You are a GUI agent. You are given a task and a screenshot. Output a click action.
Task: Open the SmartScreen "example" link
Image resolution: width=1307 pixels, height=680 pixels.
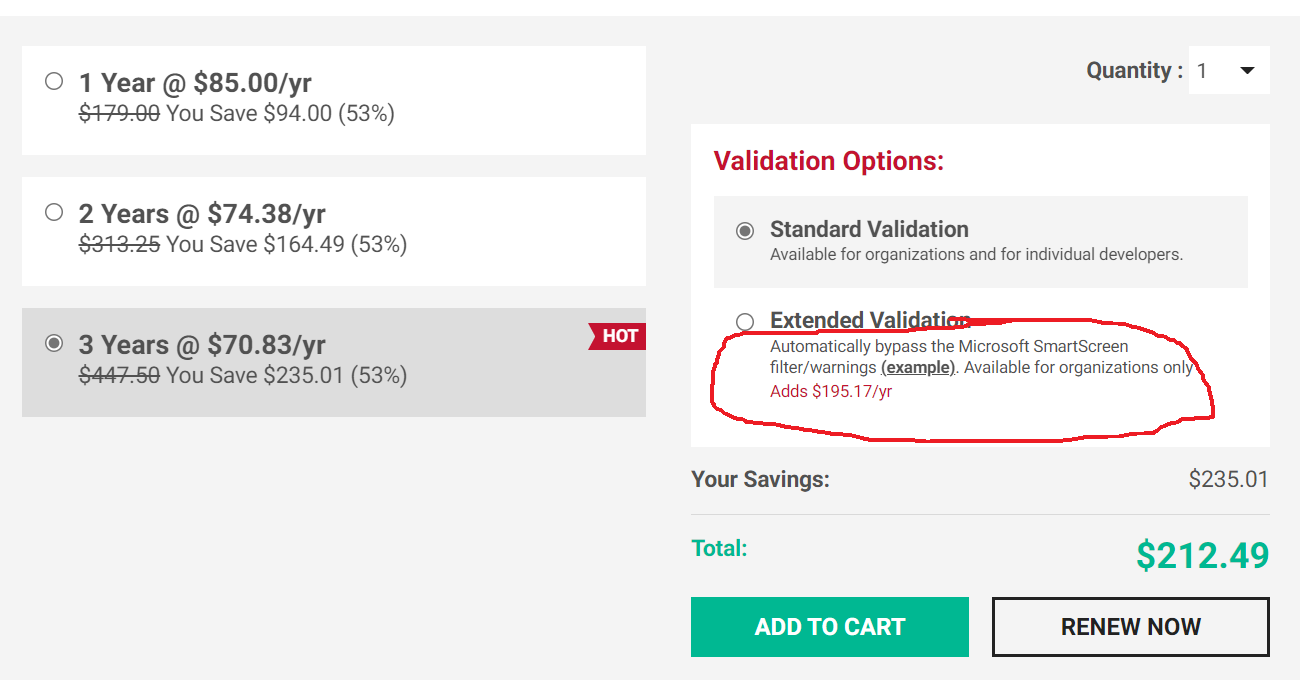coord(918,367)
